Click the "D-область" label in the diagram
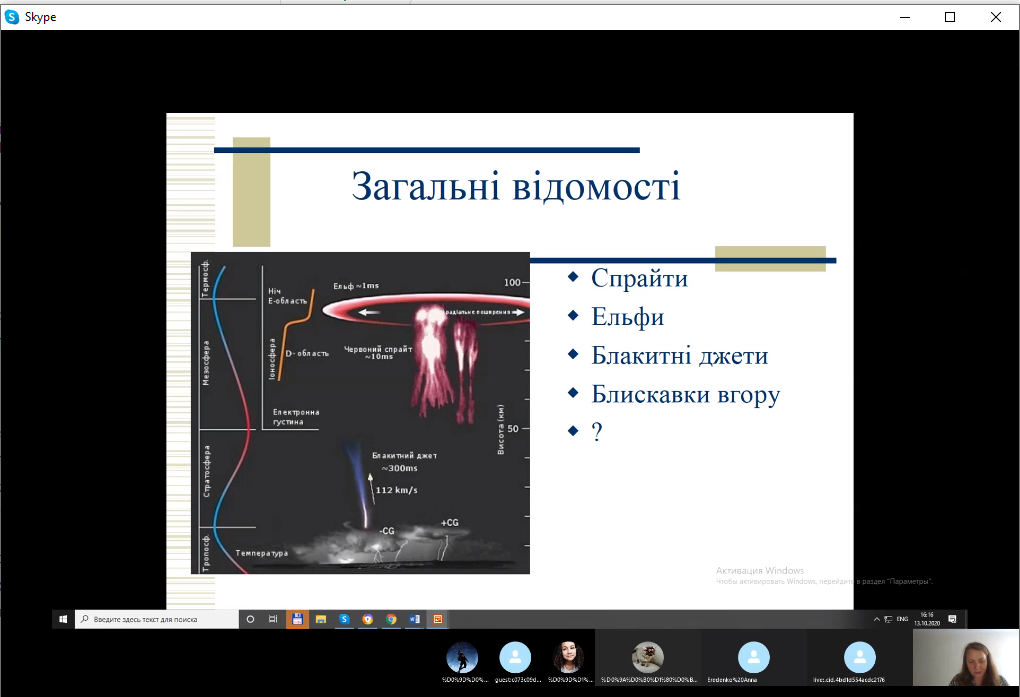Image resolution: width=1020 pixels, height=697 pixels. pos(307,353)
